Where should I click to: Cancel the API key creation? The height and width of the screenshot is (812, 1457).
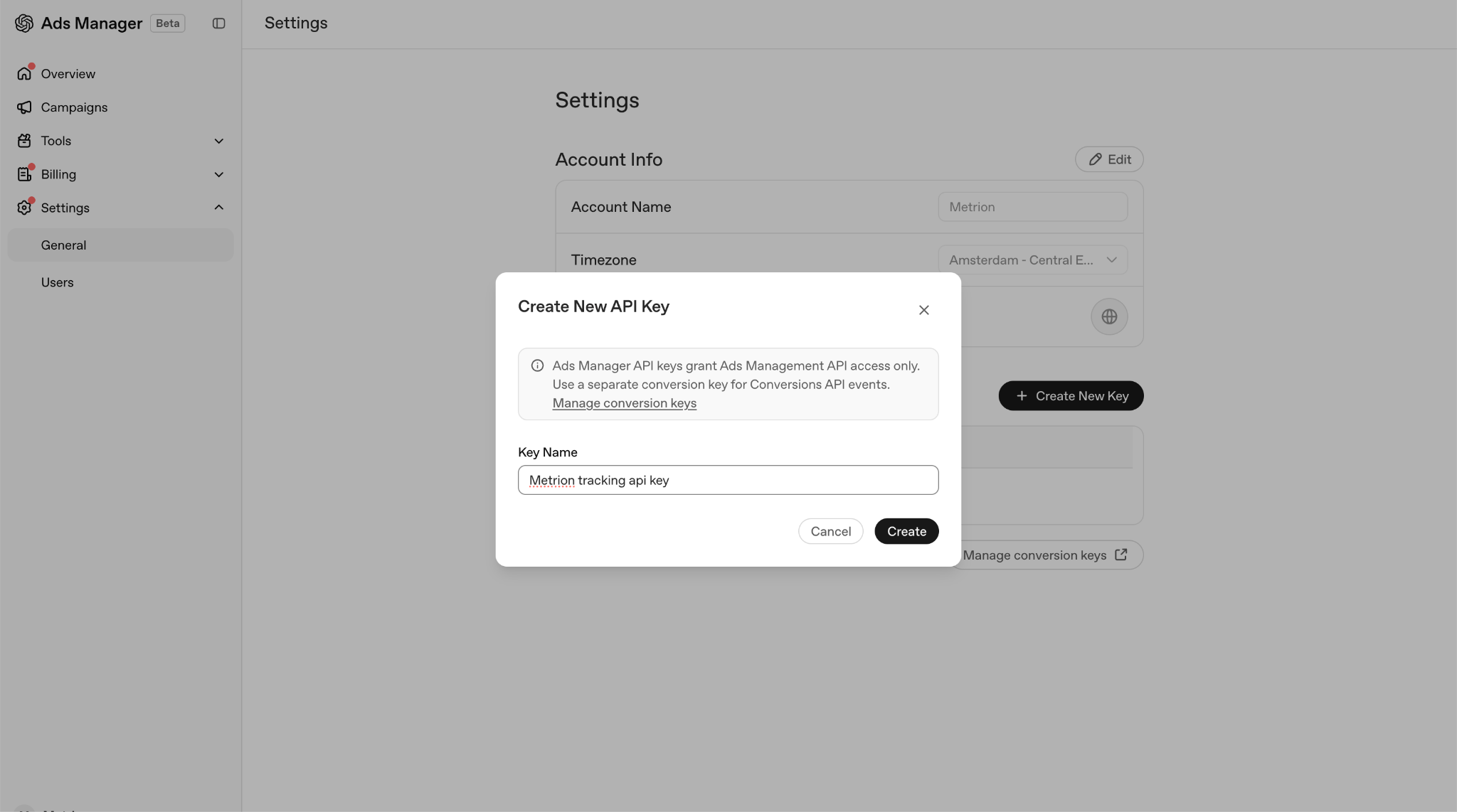click(x=830, y=531)
